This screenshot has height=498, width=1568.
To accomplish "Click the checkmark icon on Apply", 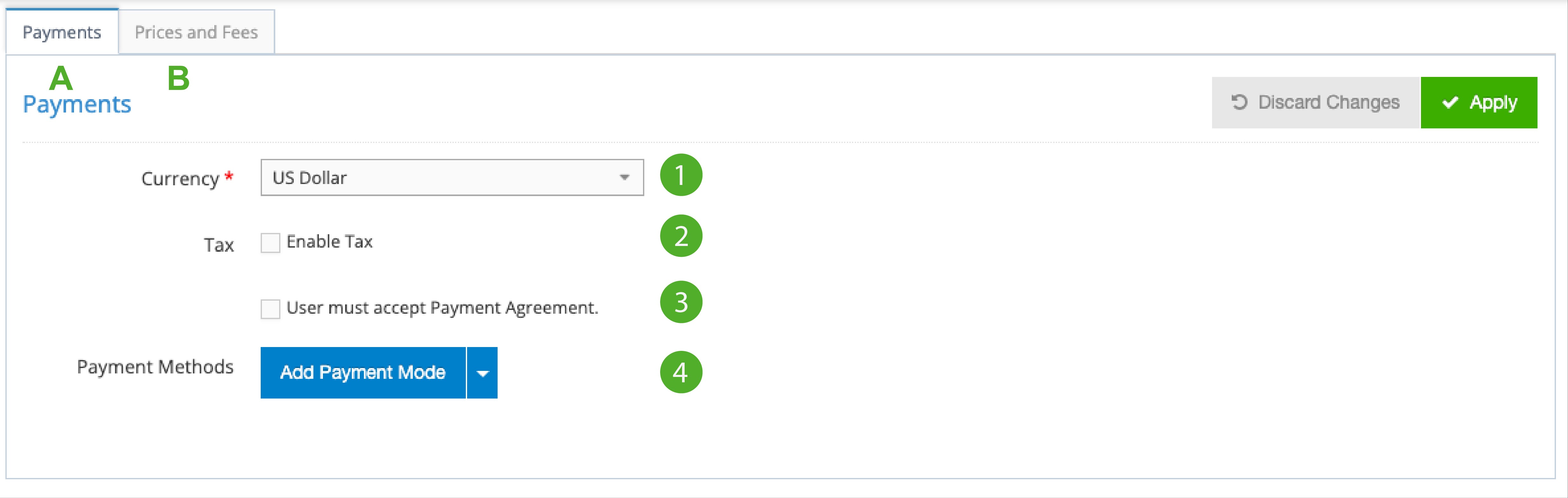I will (x=1450, y=102).
